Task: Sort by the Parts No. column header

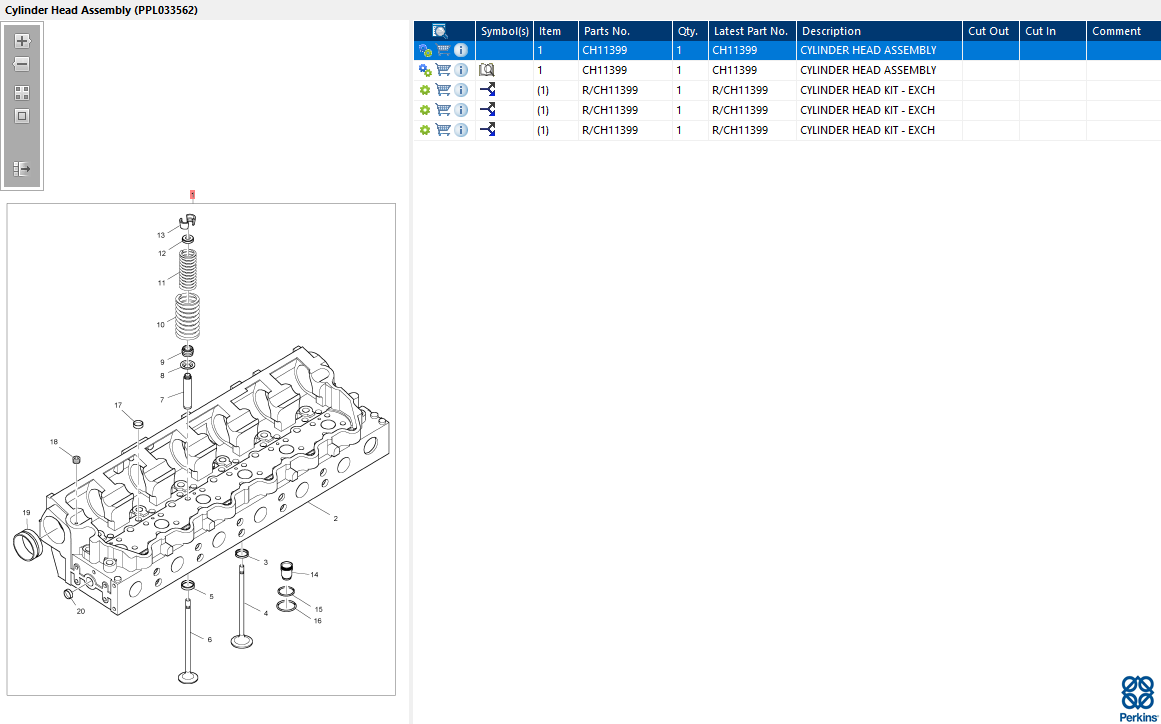Action: [625, 31]
